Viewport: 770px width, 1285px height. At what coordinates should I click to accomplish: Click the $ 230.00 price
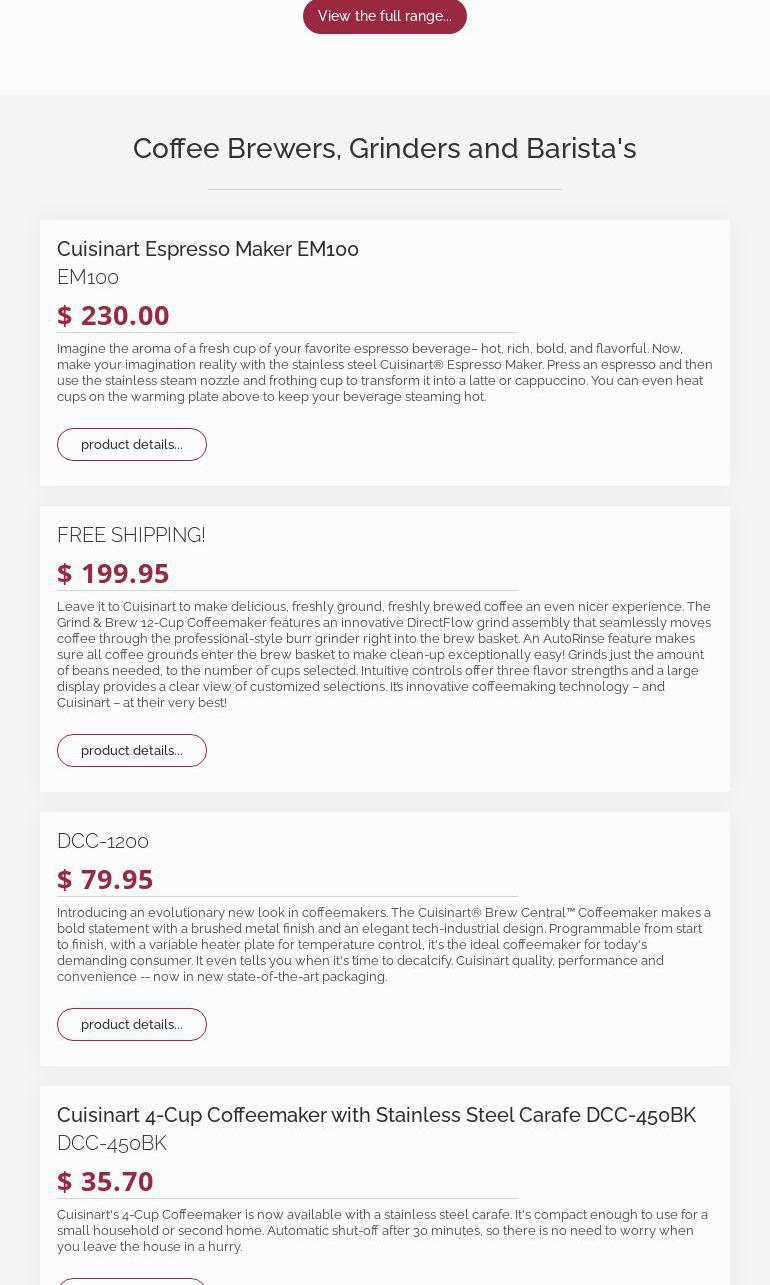(113, 315)
